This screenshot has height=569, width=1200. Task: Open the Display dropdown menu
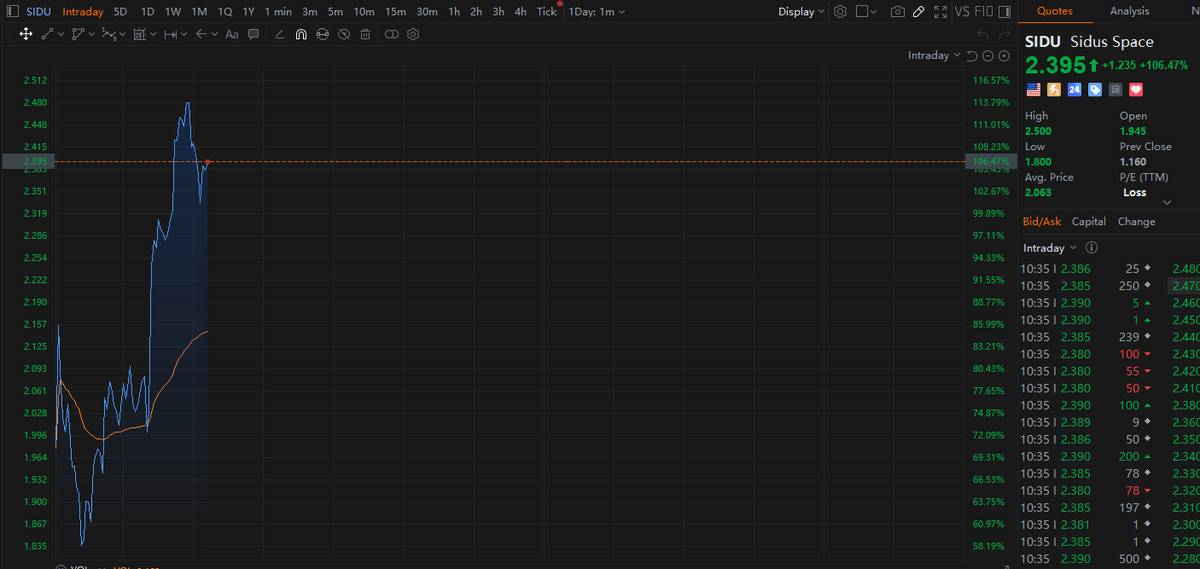pos(801,12)
